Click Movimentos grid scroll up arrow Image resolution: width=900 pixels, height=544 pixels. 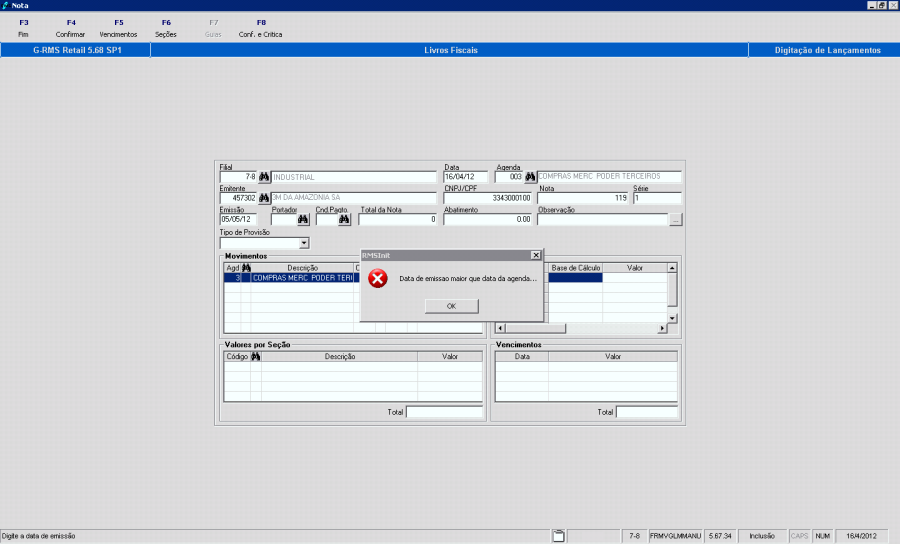click(672, 268)
